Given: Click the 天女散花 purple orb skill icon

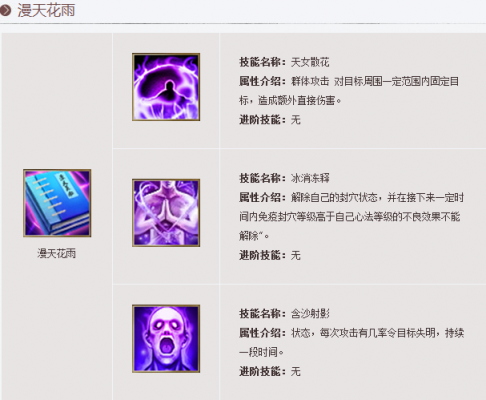Looking at the screenshot, I should point(166,87).
